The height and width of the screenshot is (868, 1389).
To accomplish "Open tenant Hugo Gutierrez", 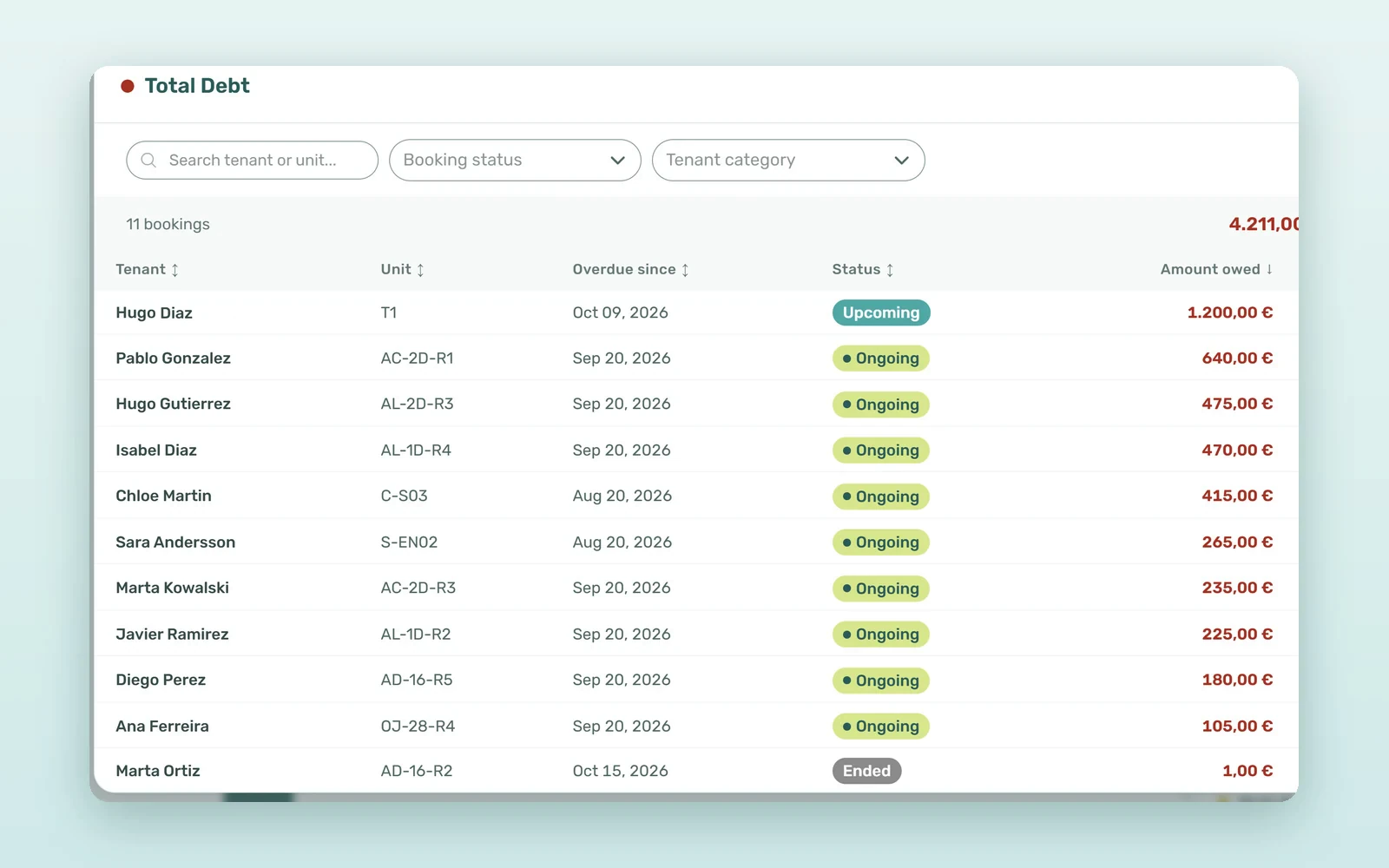I will coord(173,404).
